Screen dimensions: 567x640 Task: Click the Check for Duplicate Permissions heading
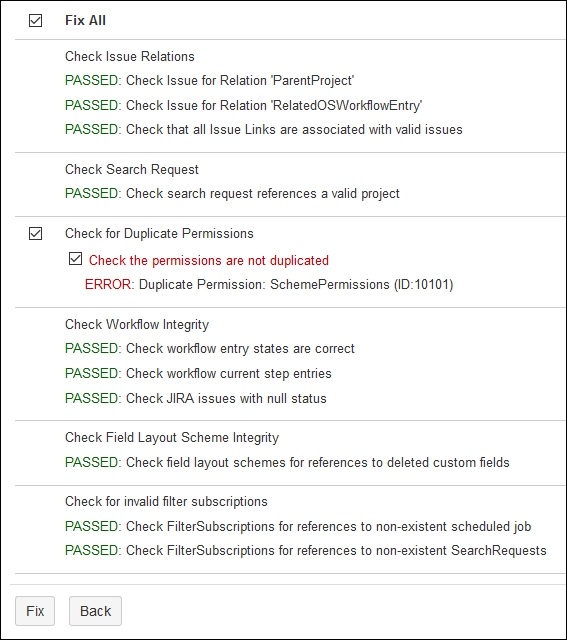click(x=159, y=233)
